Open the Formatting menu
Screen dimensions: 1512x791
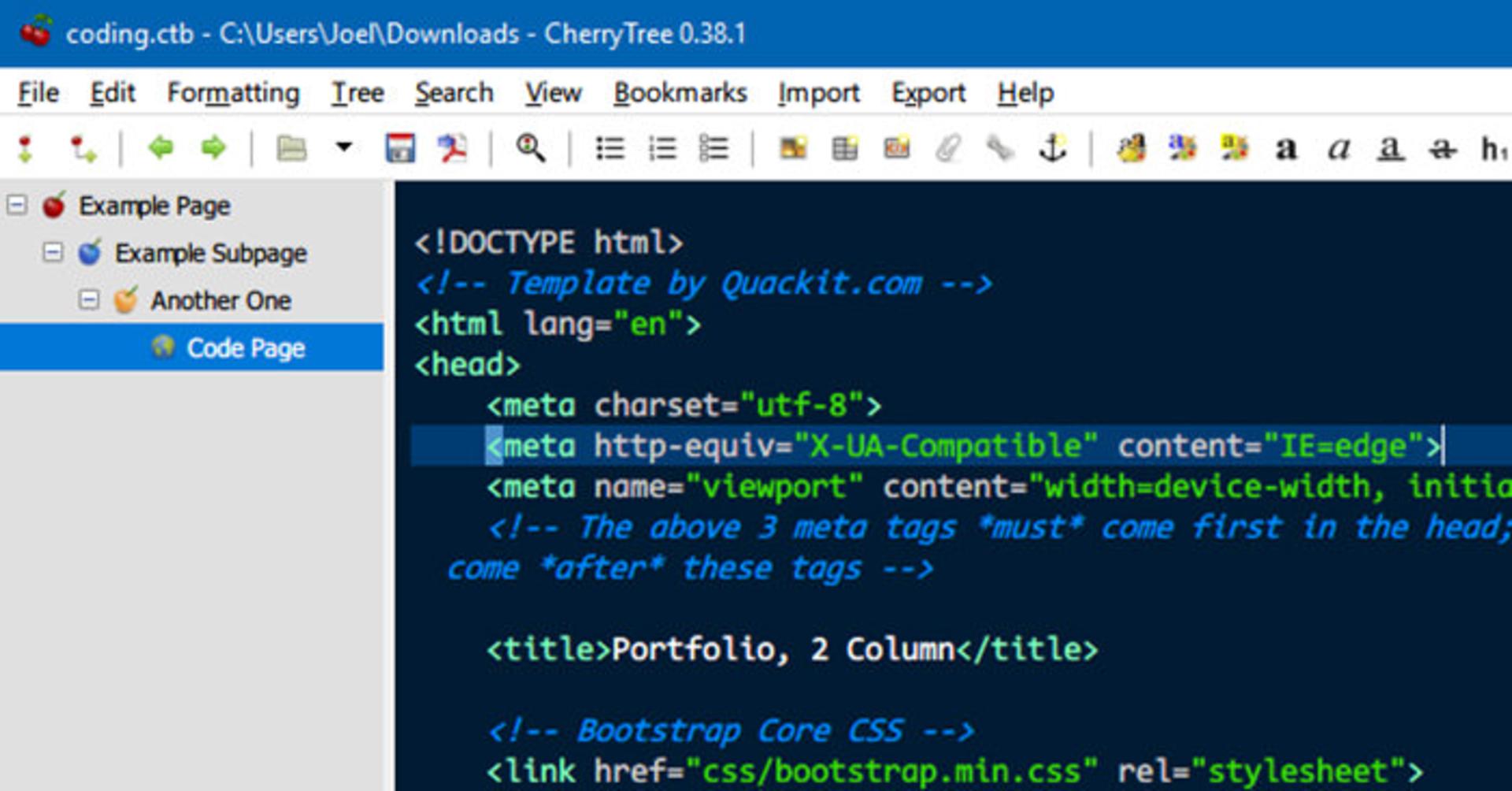(x=233, y=93)
